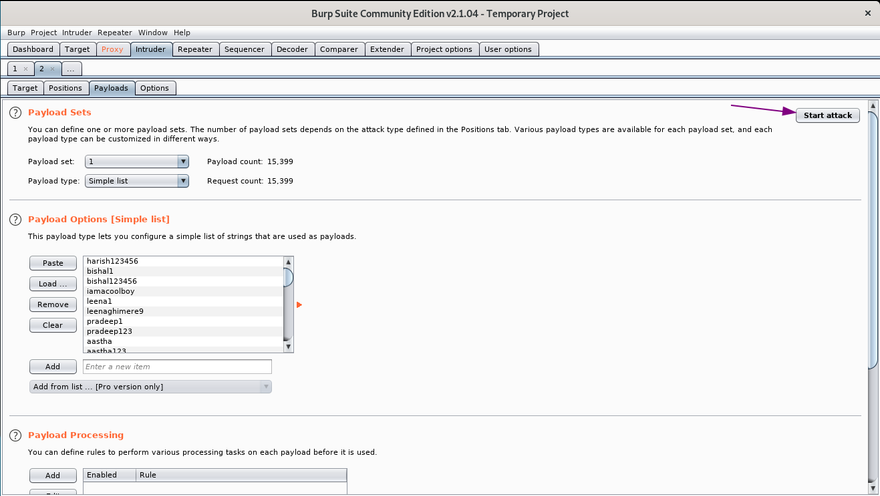This screenshot has width=880, height=496.
Task: Open Payload Processing help icon
Action: (x=15, y=435)
